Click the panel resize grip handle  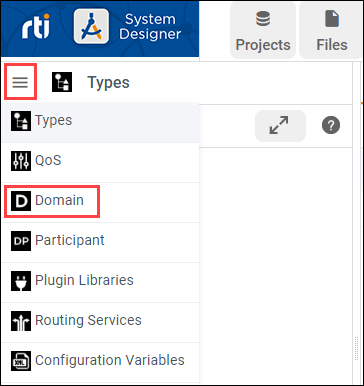pos(356,349)
